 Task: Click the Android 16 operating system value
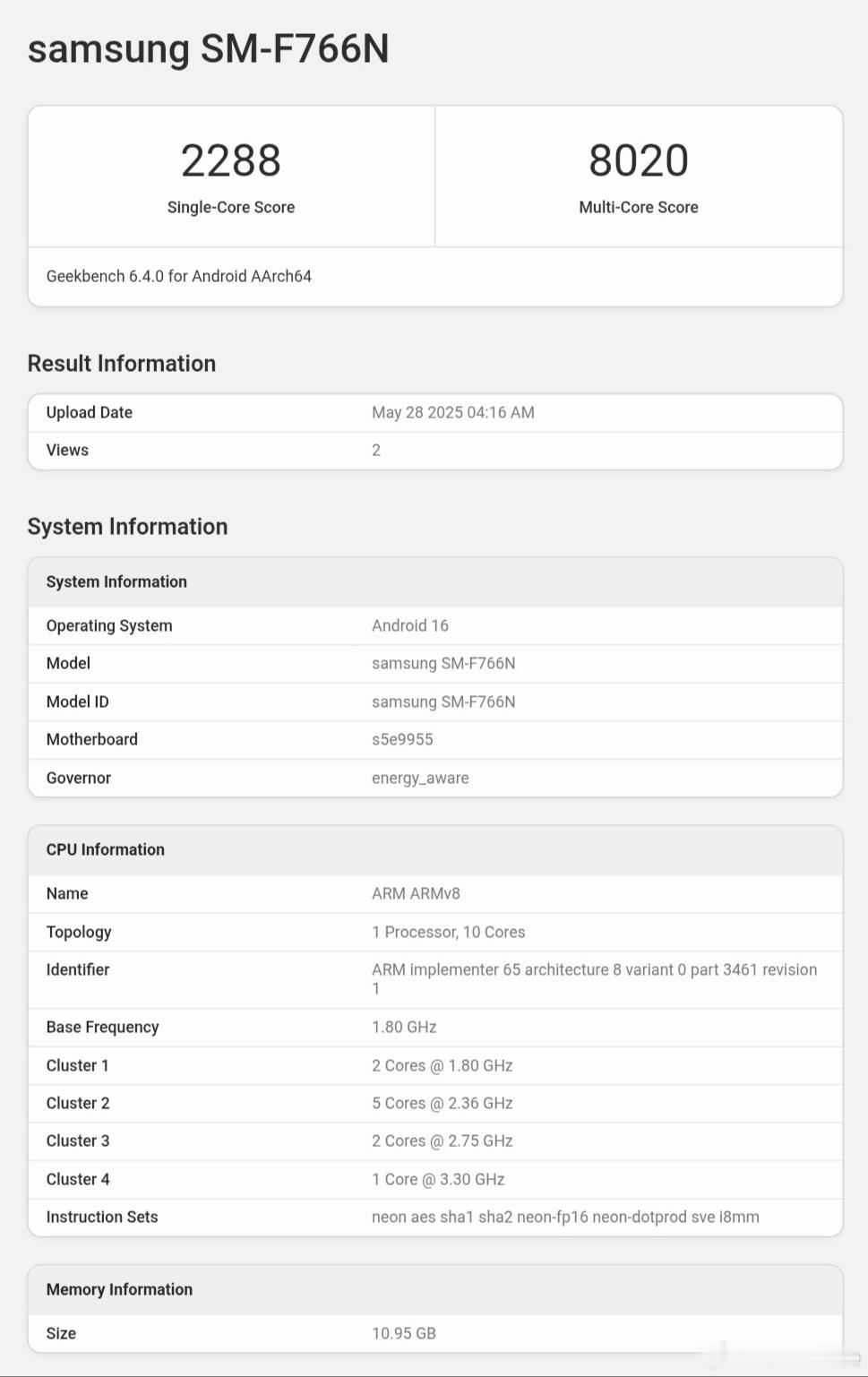click(410, 625)
